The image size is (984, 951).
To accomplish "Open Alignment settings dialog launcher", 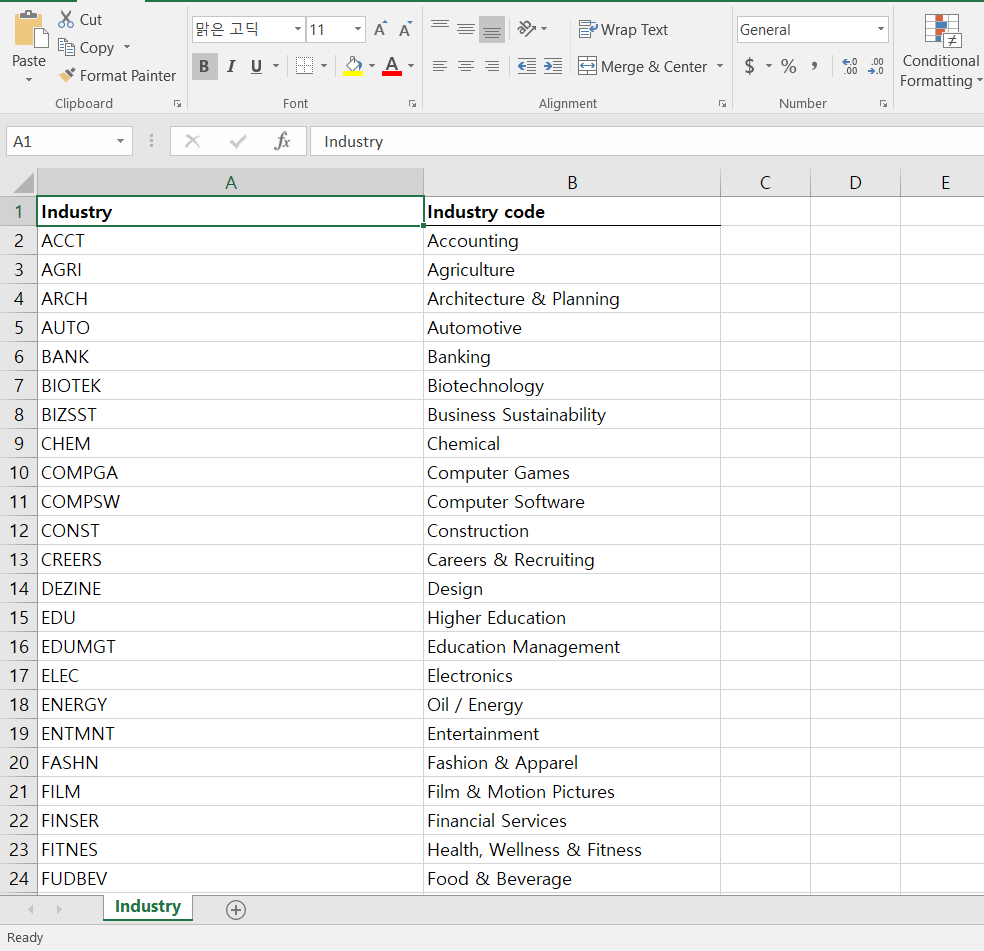I will pos(722,104).
